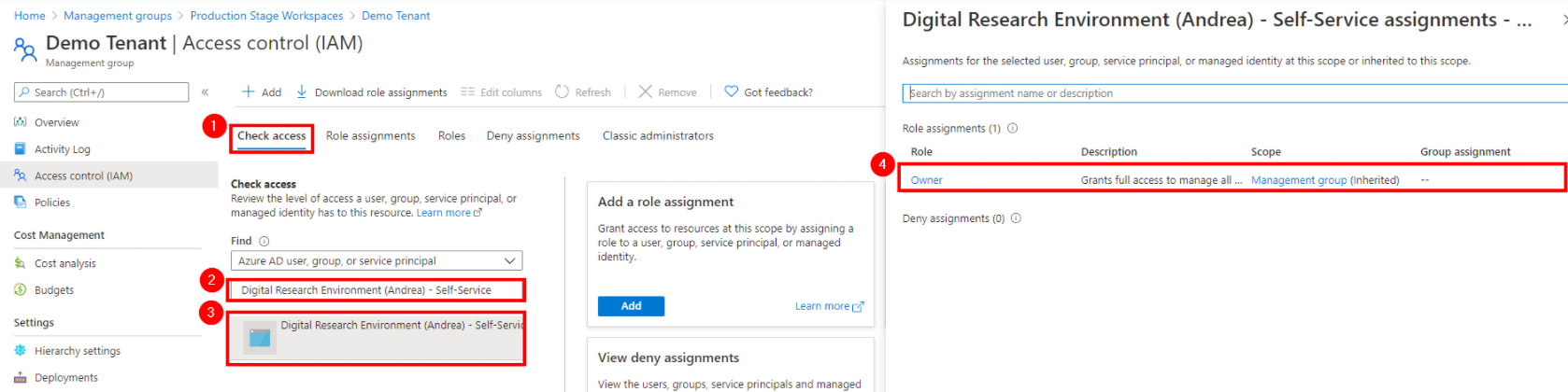This screenshot has width=1568, height=392.
Task: Click the blue Add button
Action: [x=631, y=306]
